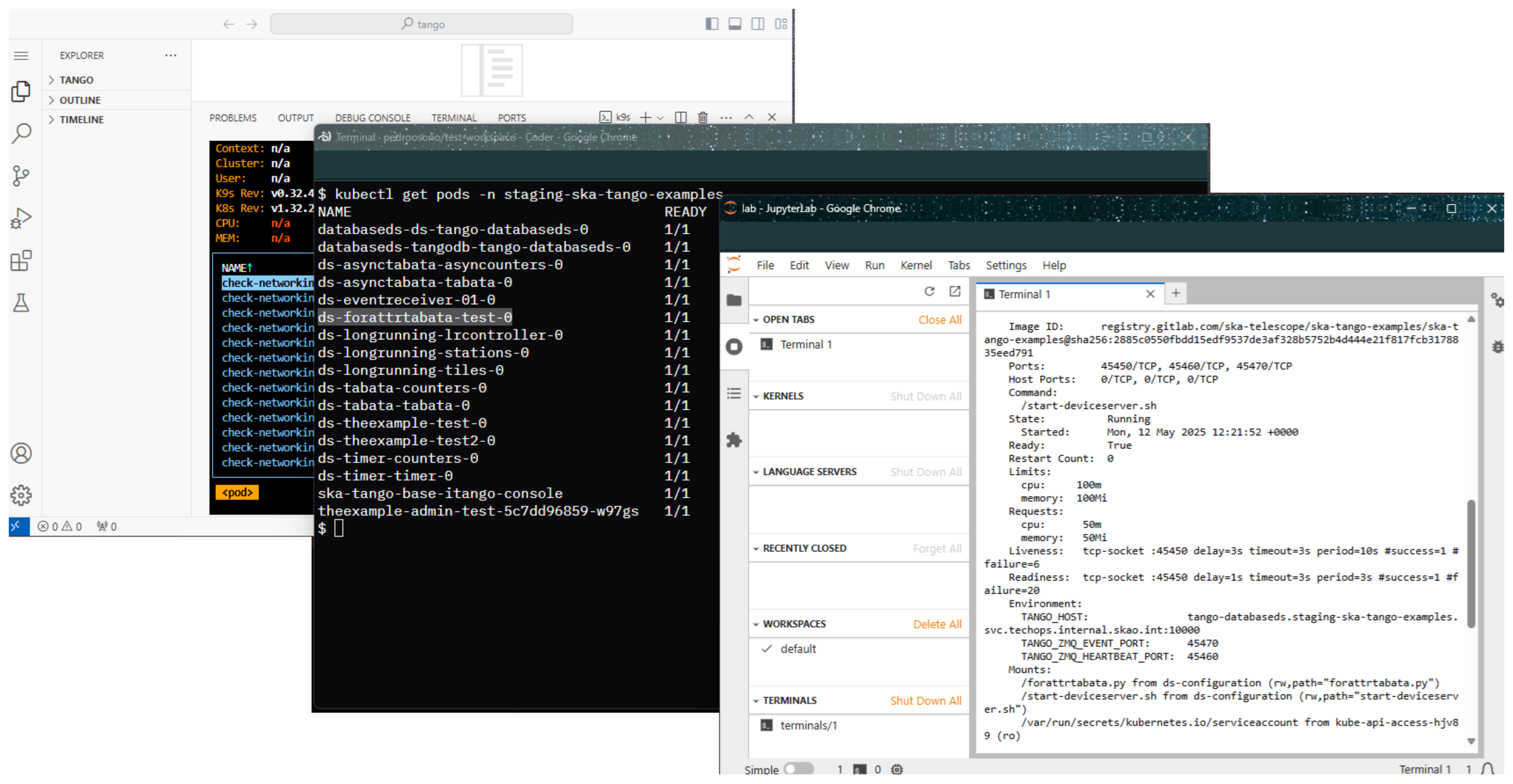Open the Extension Manager puzzle icon

734,440
